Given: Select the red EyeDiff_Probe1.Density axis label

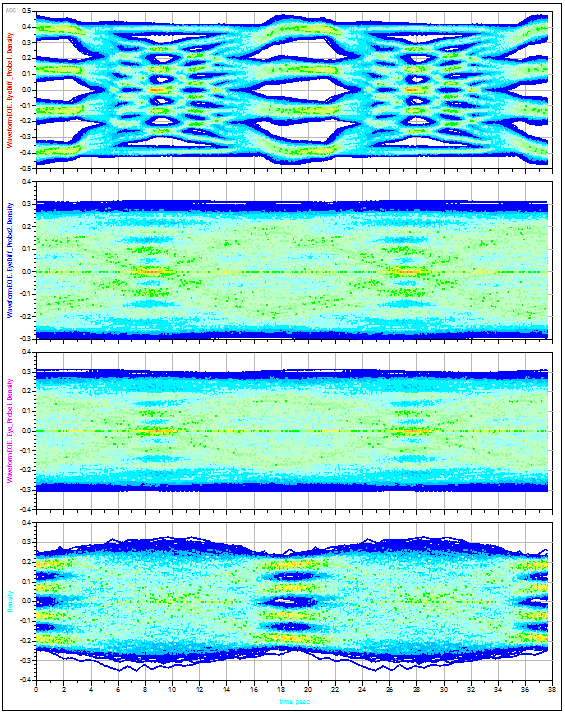Looking at the screenshot, I should click(x=10, y=90).
